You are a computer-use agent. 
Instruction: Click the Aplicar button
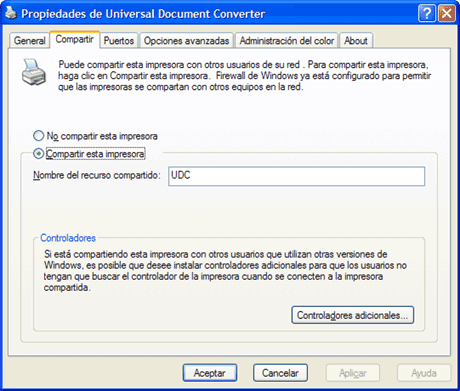(x=352, y=373)
